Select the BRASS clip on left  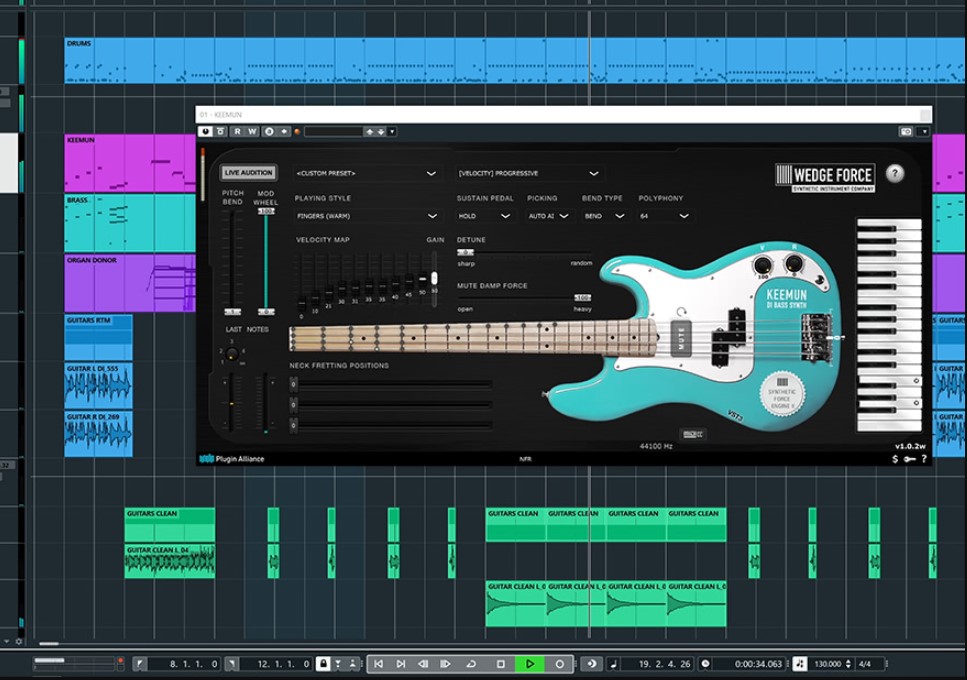pos(130,223)
